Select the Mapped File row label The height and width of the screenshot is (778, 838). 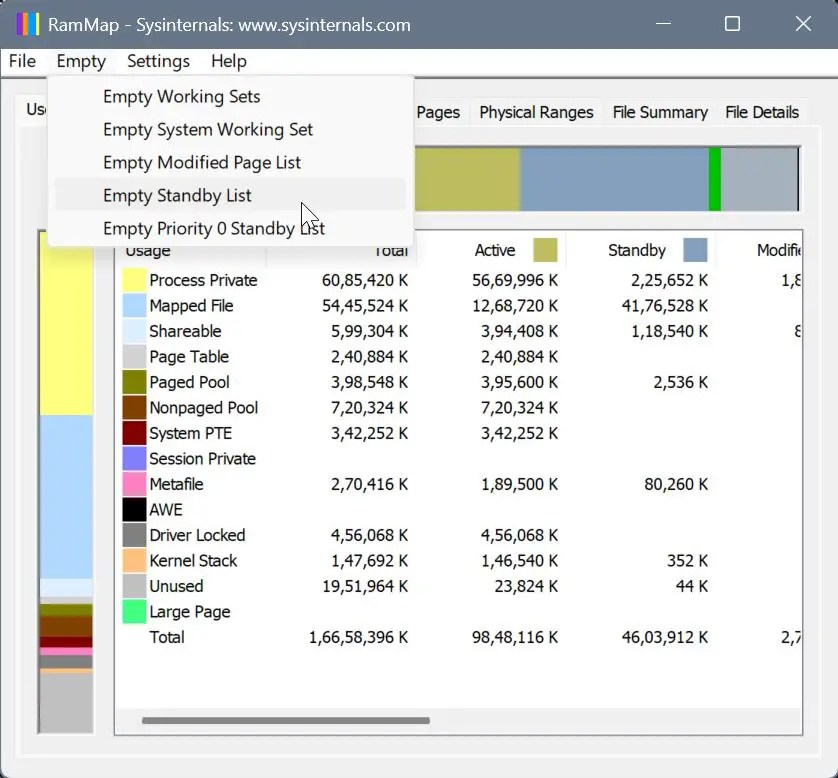pos(191,306)
